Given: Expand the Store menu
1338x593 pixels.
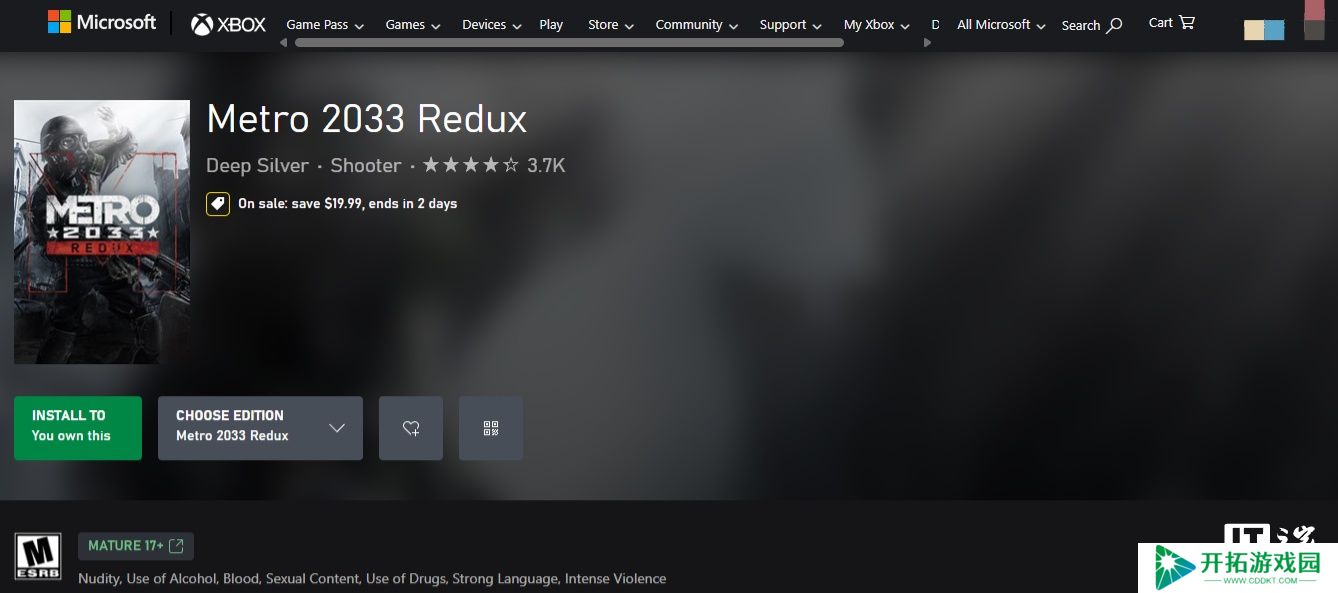Looking at the screenshot, I should [611, 25].
